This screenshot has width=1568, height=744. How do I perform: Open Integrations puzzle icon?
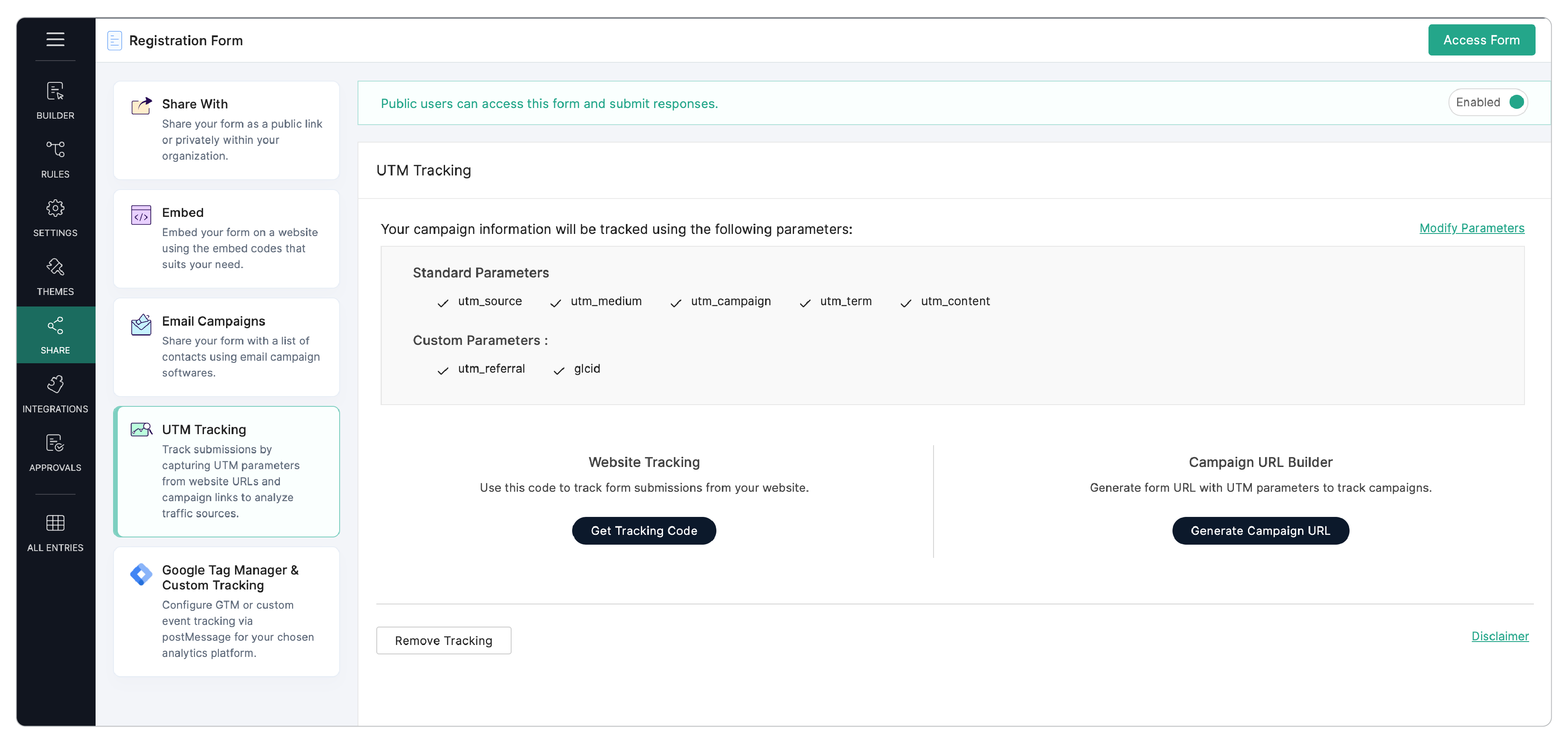55,385
